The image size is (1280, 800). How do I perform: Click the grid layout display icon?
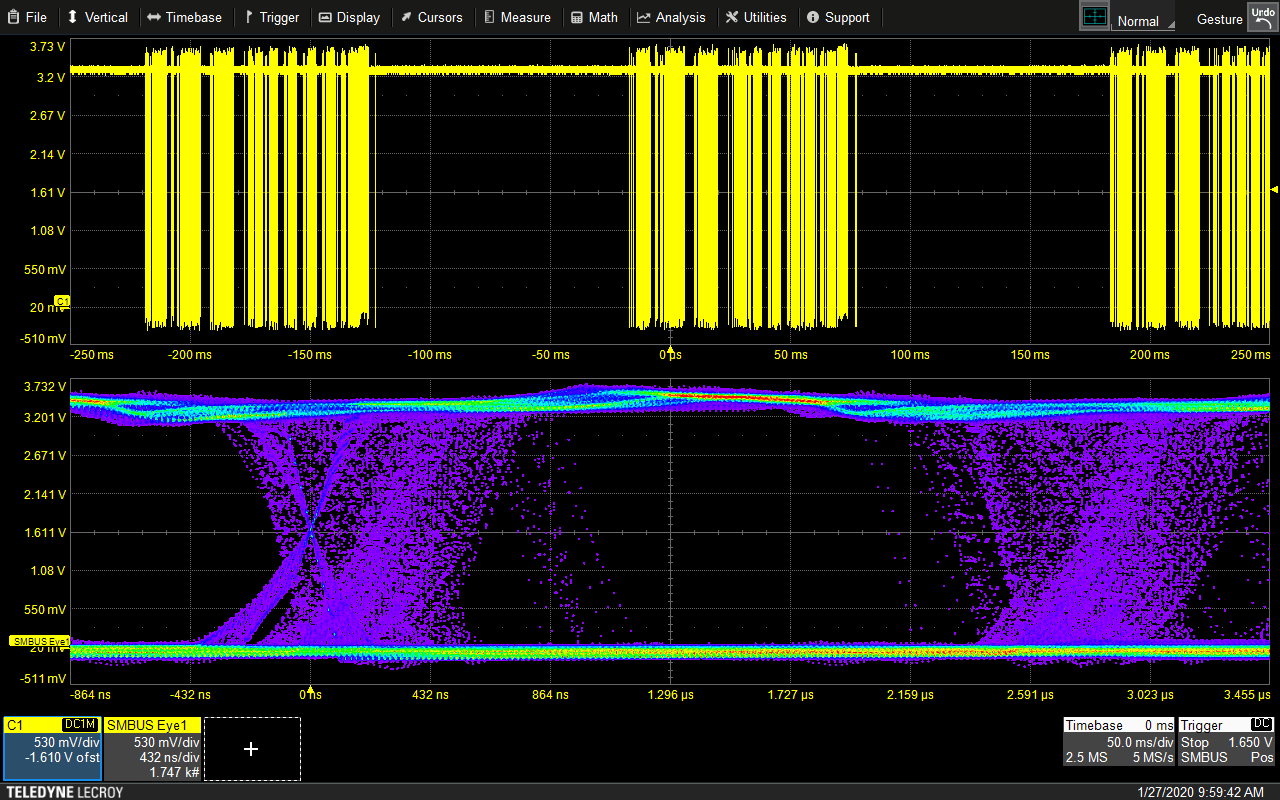[1095, 17]
